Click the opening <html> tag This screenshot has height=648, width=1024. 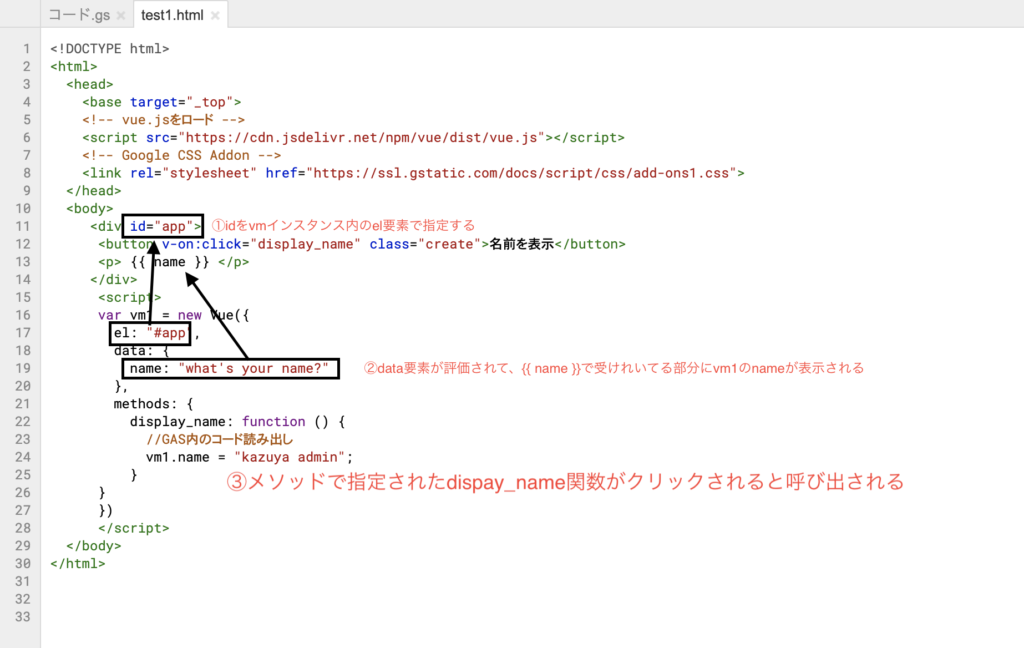pyautogui.click(x=74, y=67)
